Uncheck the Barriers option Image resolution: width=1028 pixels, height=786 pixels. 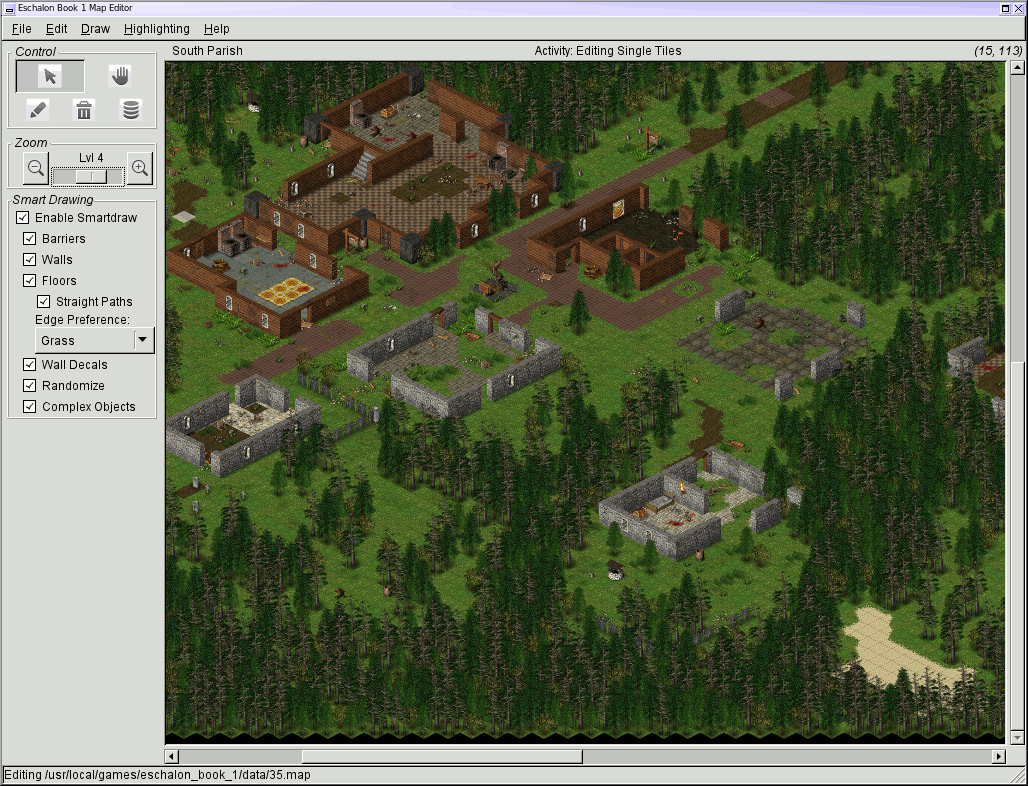(30, 239)
